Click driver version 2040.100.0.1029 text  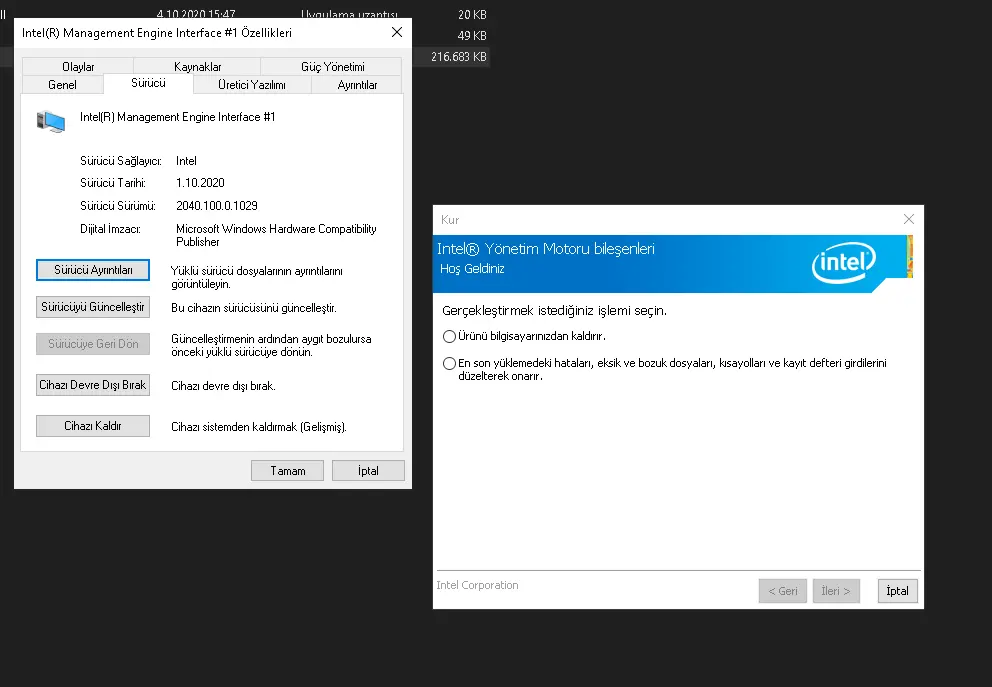click(217, 206)
